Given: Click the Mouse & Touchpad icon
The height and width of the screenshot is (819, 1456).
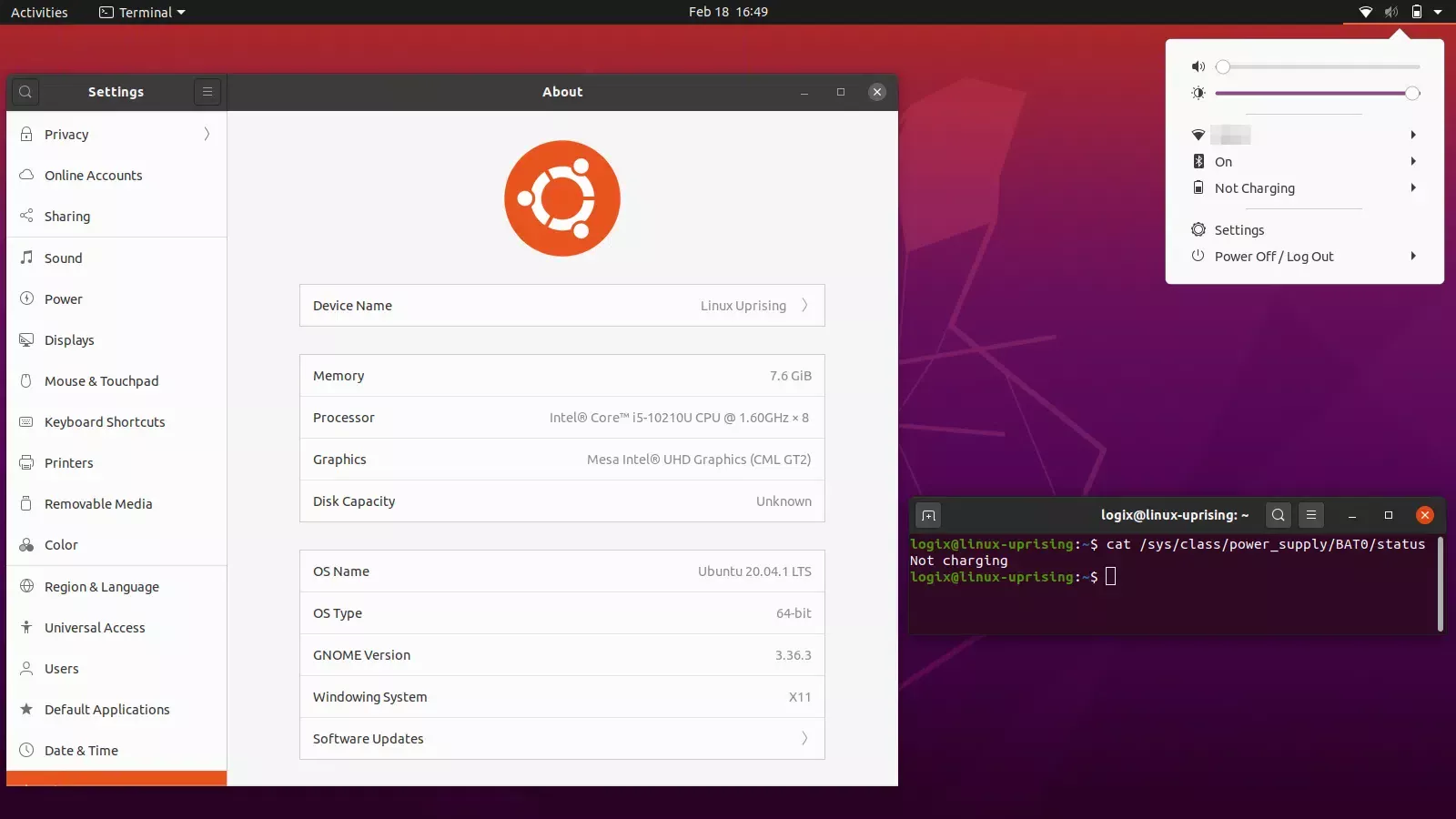Looking at the screenshot, I should (26, 380).
